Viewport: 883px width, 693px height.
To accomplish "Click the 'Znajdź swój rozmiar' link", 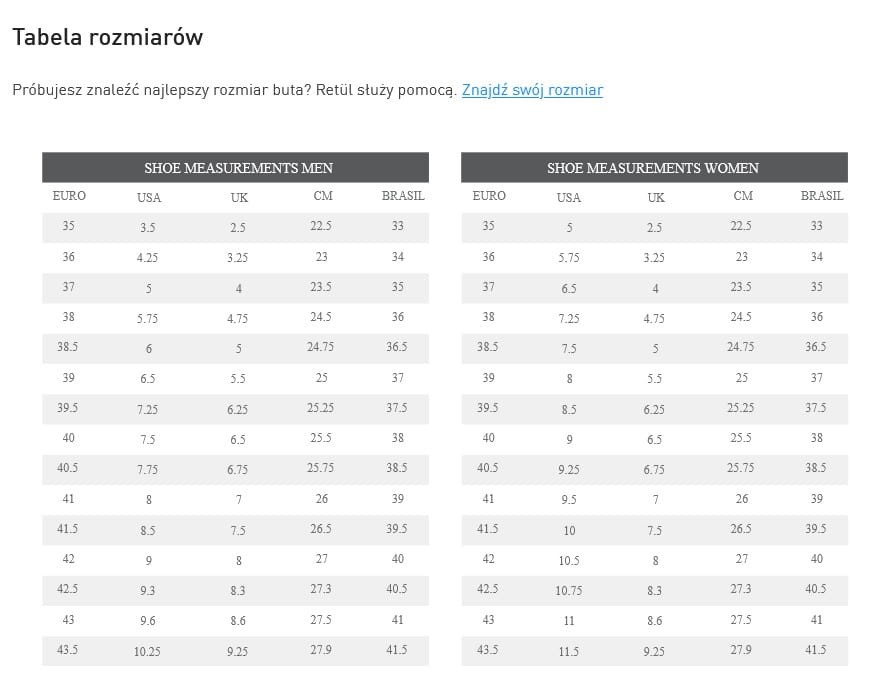I will point(532,90).
